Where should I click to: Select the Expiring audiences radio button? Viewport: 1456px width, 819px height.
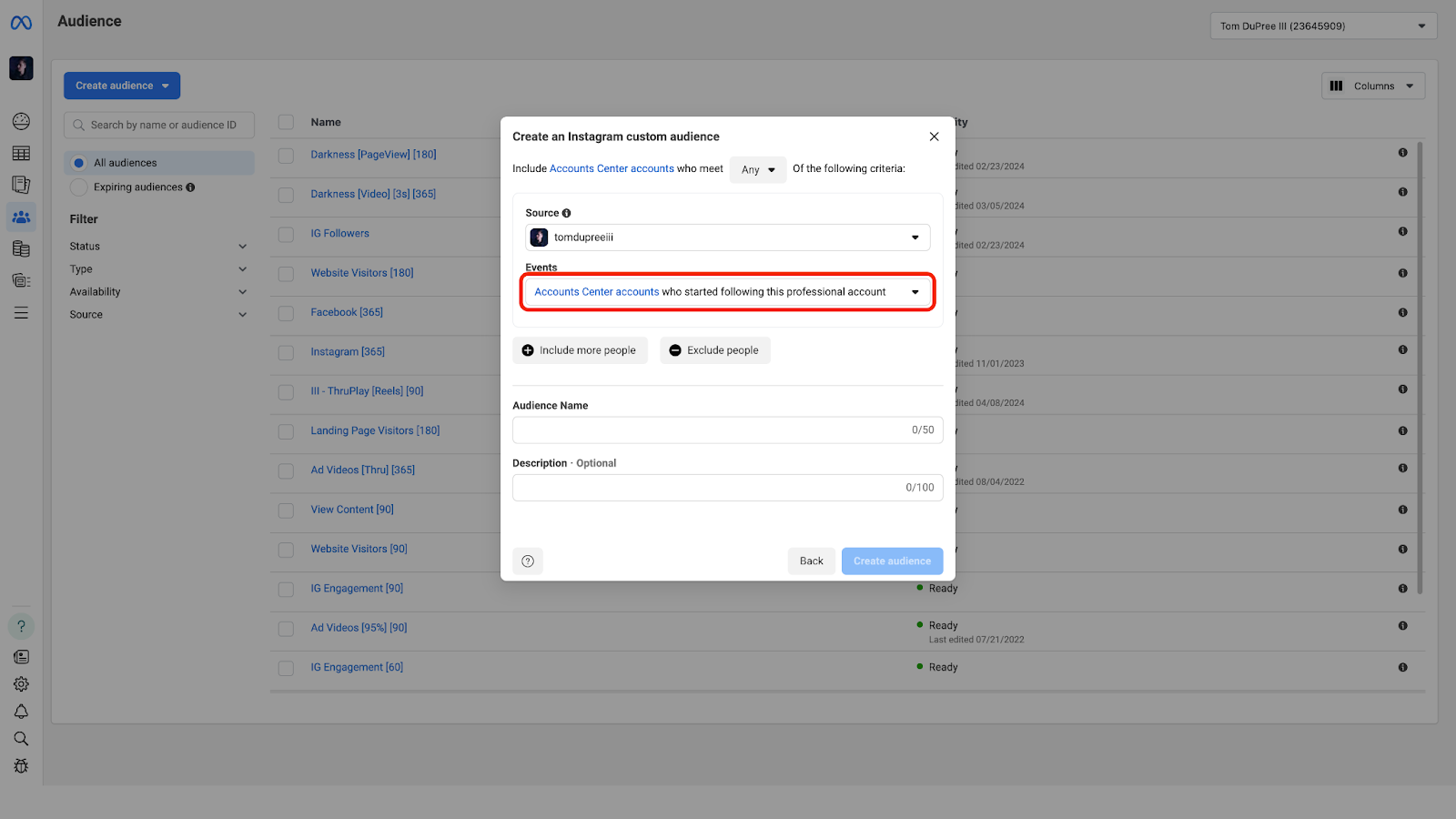(78, 187)
